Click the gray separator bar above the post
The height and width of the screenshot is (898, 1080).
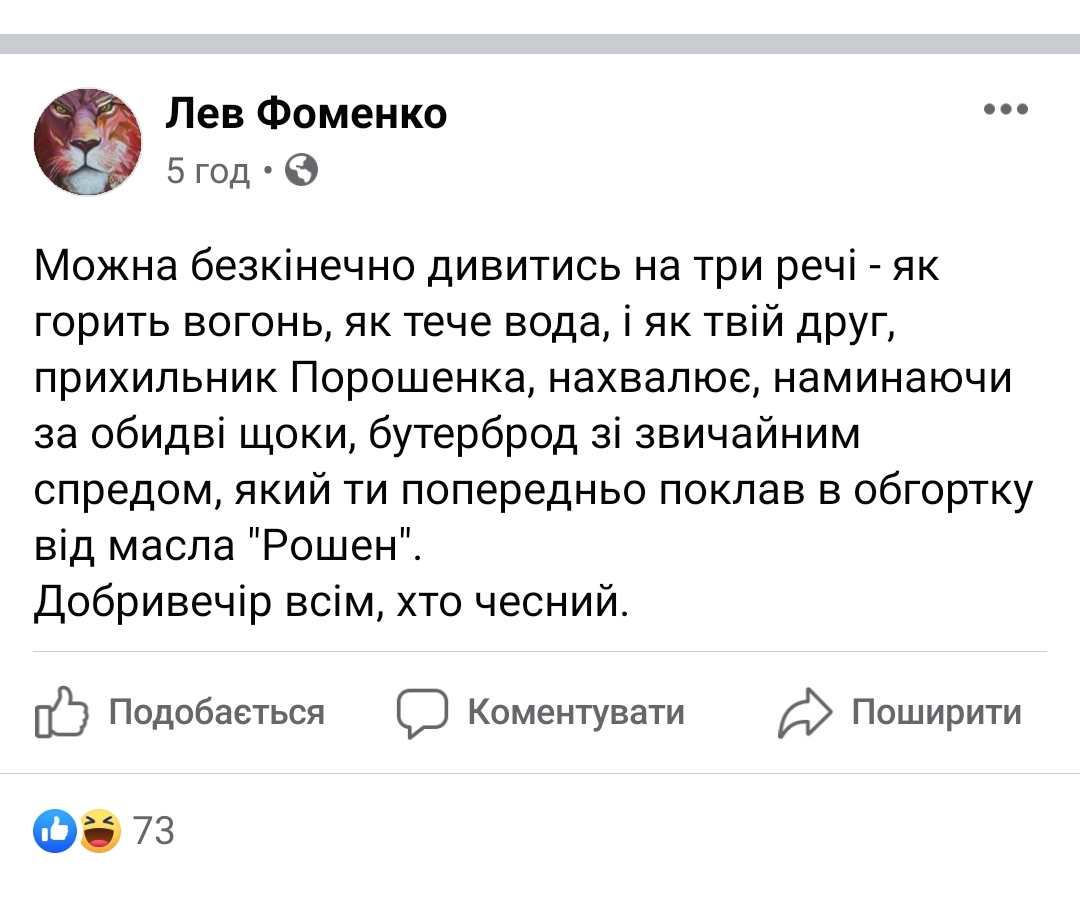pos(540,43)
